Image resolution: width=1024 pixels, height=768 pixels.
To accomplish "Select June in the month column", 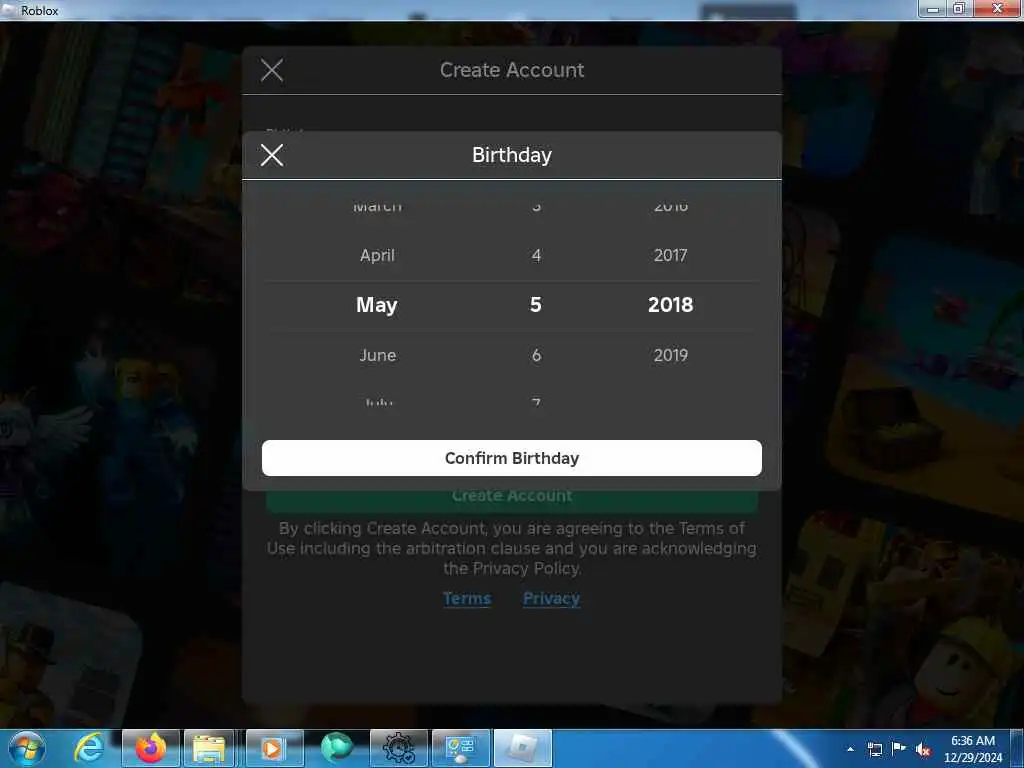I will click(377, 355).
